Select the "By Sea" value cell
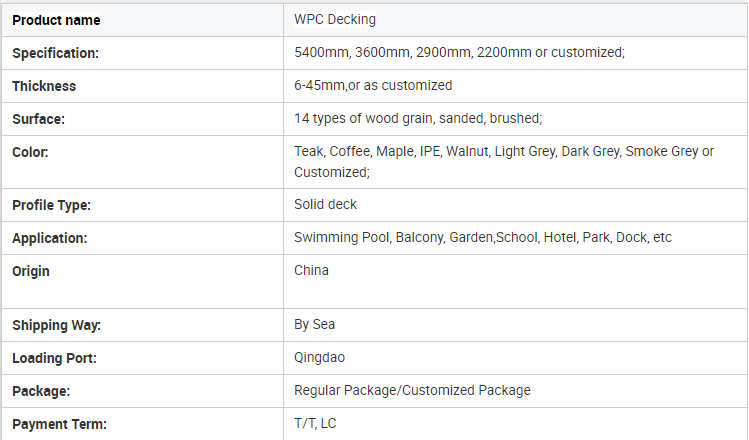Image resolution: width=749 pixels, height=440 pixels. click(x=314, y=325)
